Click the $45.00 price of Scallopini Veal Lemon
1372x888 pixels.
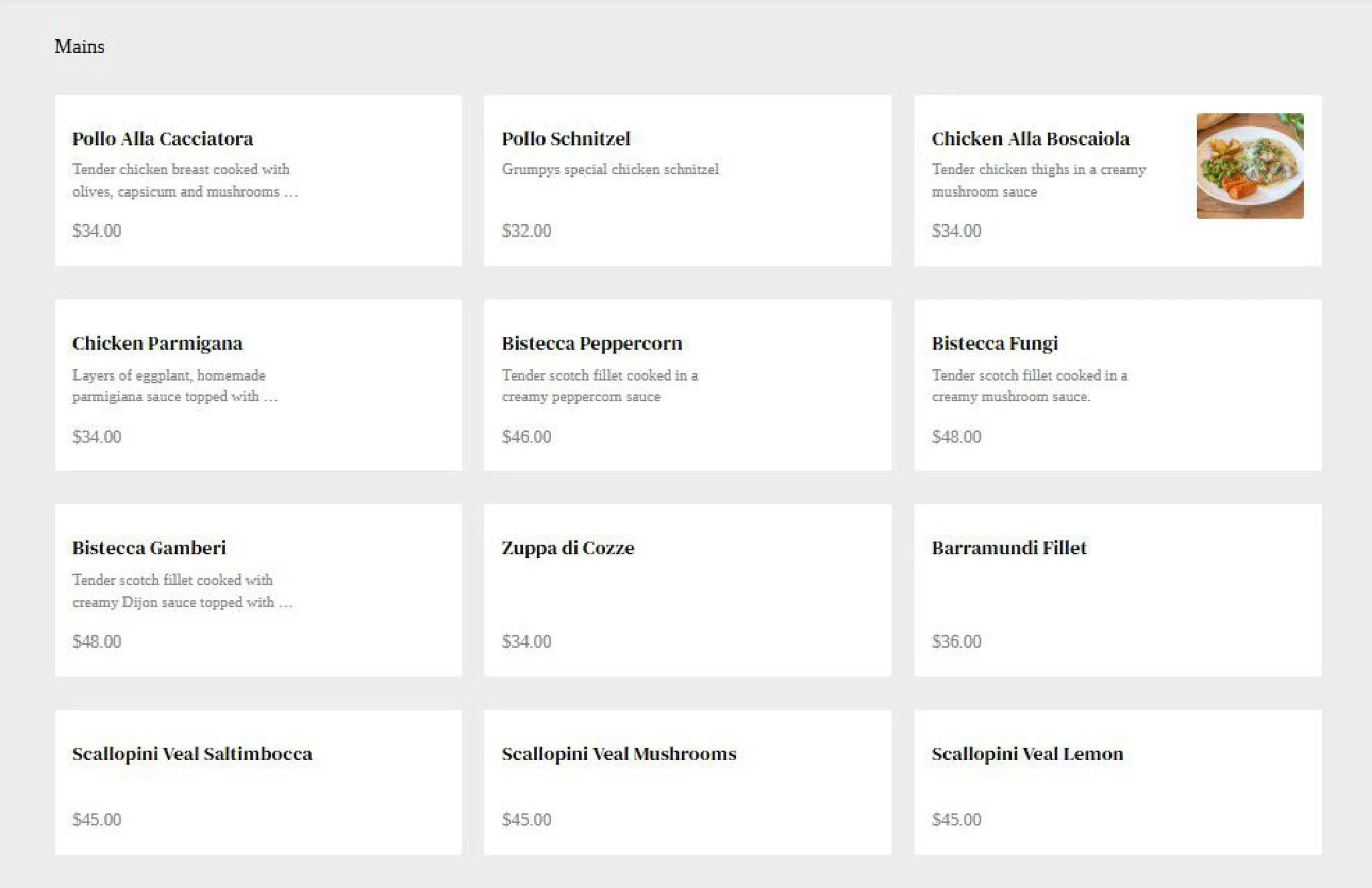[957, 819]
